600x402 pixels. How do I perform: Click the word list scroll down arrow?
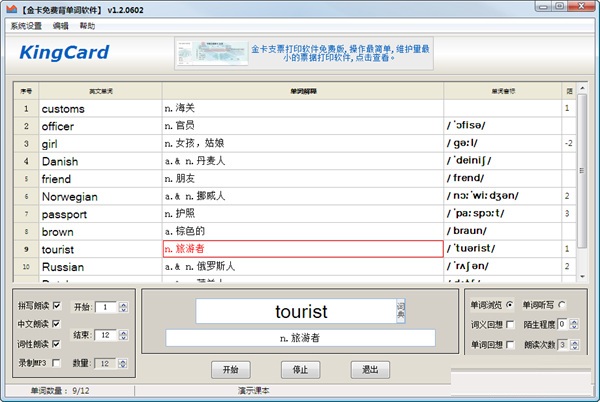click(582, 276)
